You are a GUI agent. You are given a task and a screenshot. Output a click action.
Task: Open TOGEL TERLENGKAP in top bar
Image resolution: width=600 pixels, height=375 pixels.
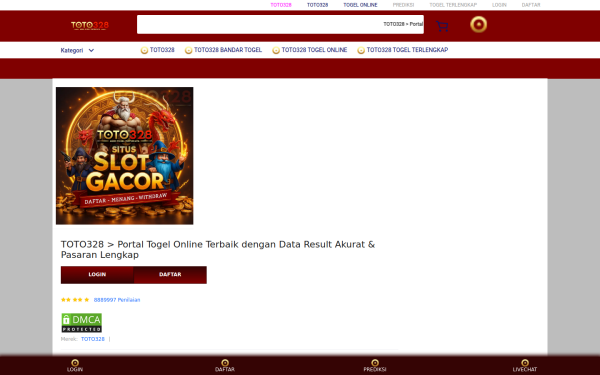pyautogui.click(x=453, y=5)
